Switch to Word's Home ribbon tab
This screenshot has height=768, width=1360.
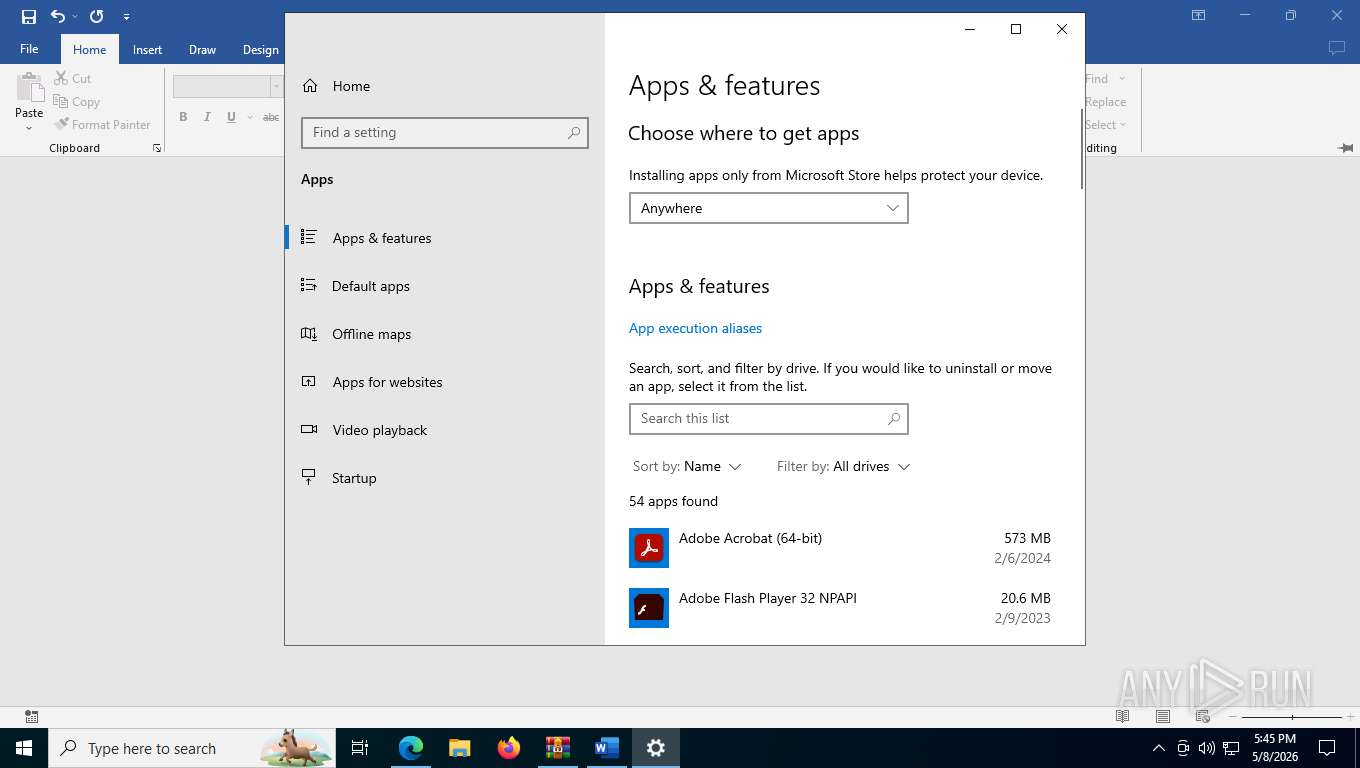[x=89, y=49]
